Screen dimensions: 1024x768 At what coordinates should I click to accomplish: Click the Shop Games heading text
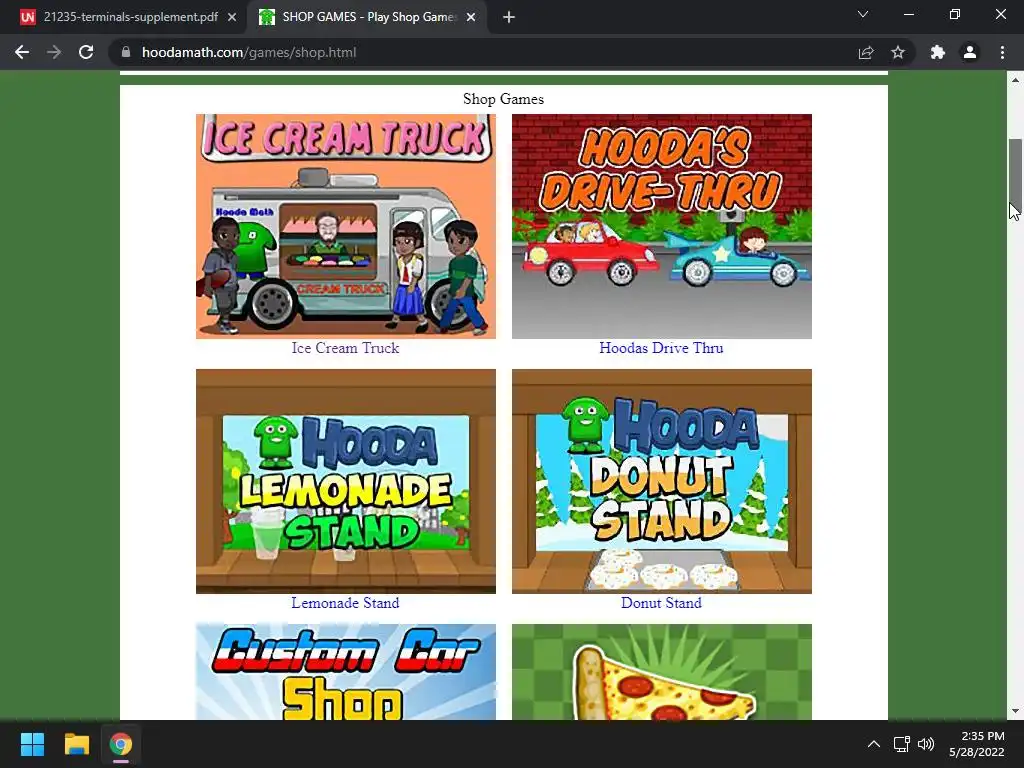pyautogui.click(x=504, y=99)
